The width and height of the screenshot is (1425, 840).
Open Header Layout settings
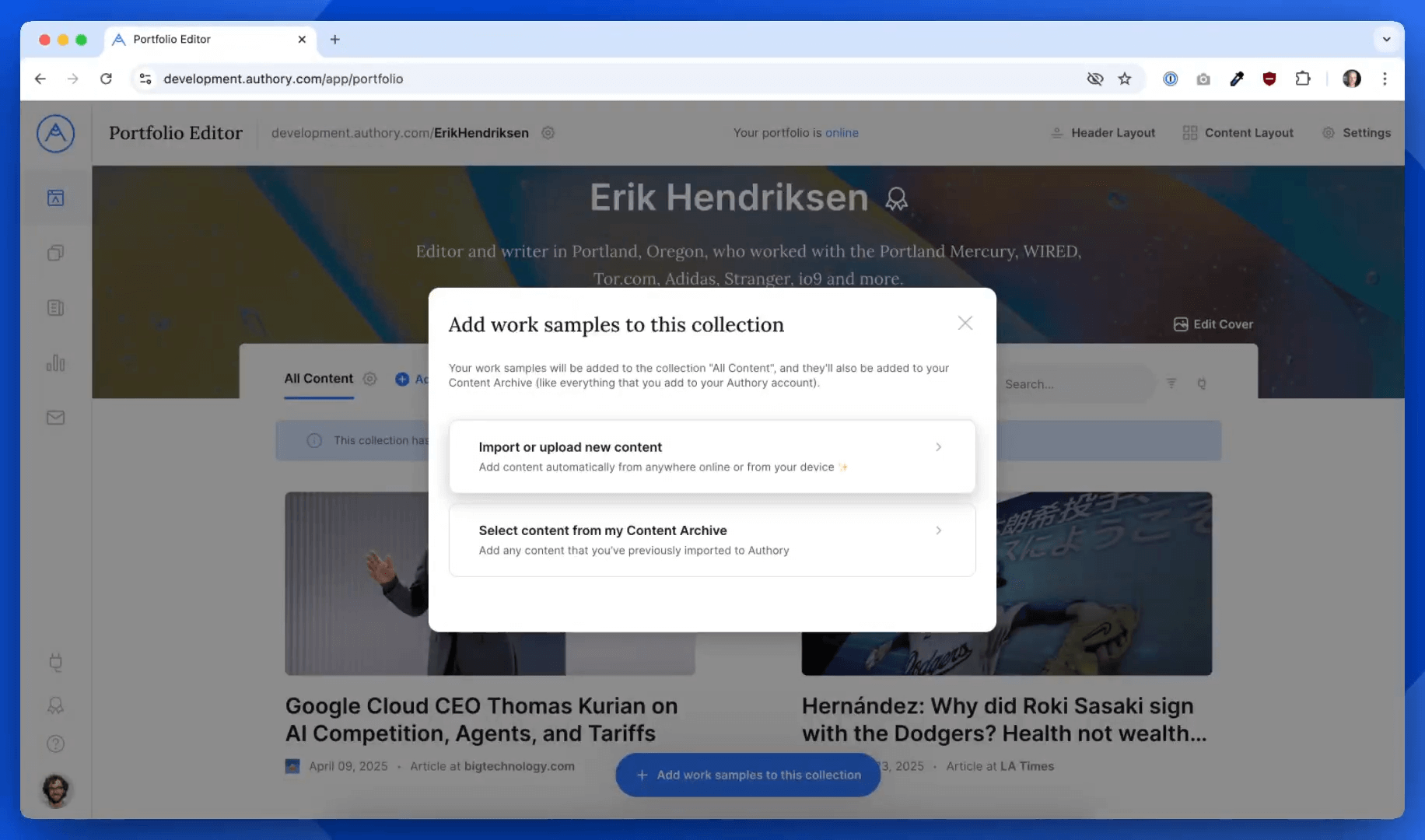pyautogui.click(x=1103, y=133)
